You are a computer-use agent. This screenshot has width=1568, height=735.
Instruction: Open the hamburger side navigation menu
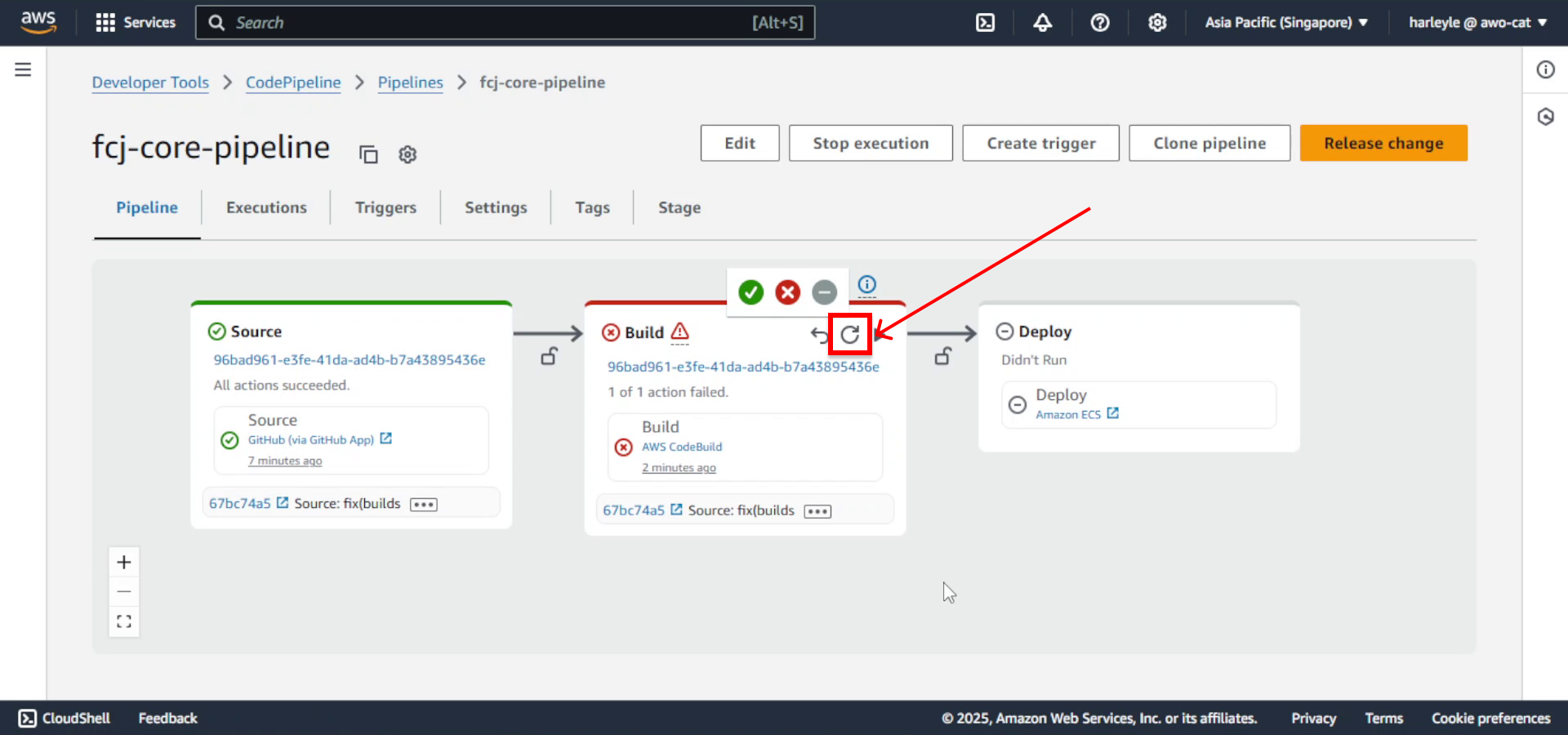tap(23, 69)
